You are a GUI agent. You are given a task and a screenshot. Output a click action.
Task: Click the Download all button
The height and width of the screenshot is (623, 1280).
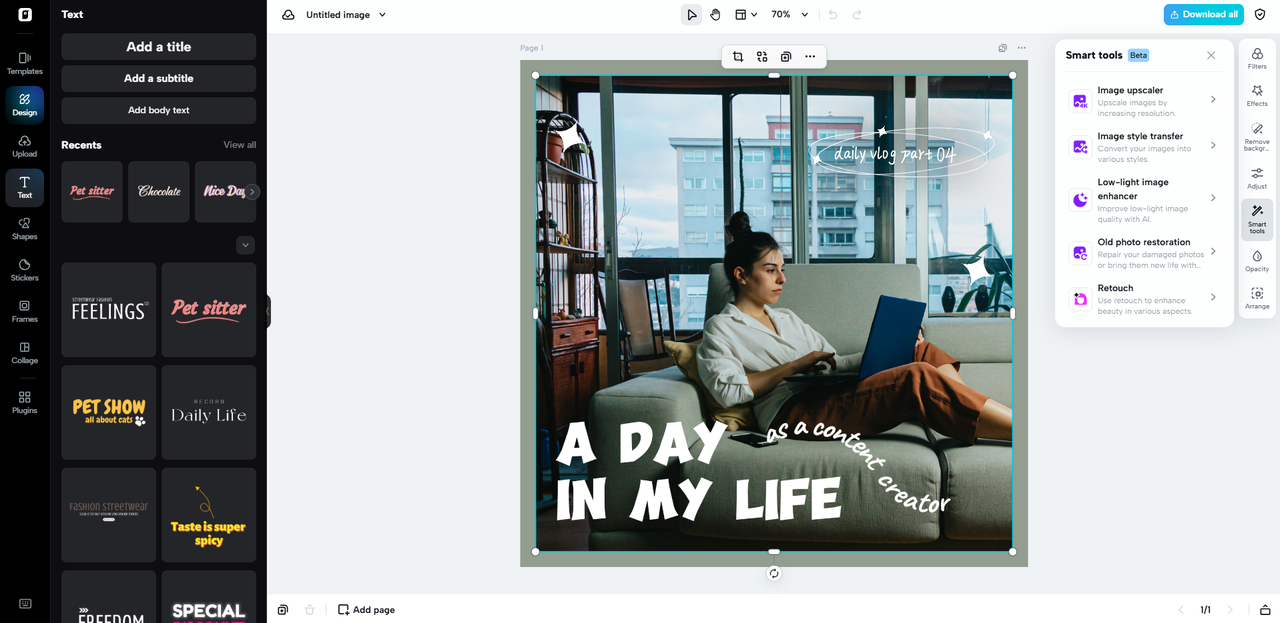1203,15
